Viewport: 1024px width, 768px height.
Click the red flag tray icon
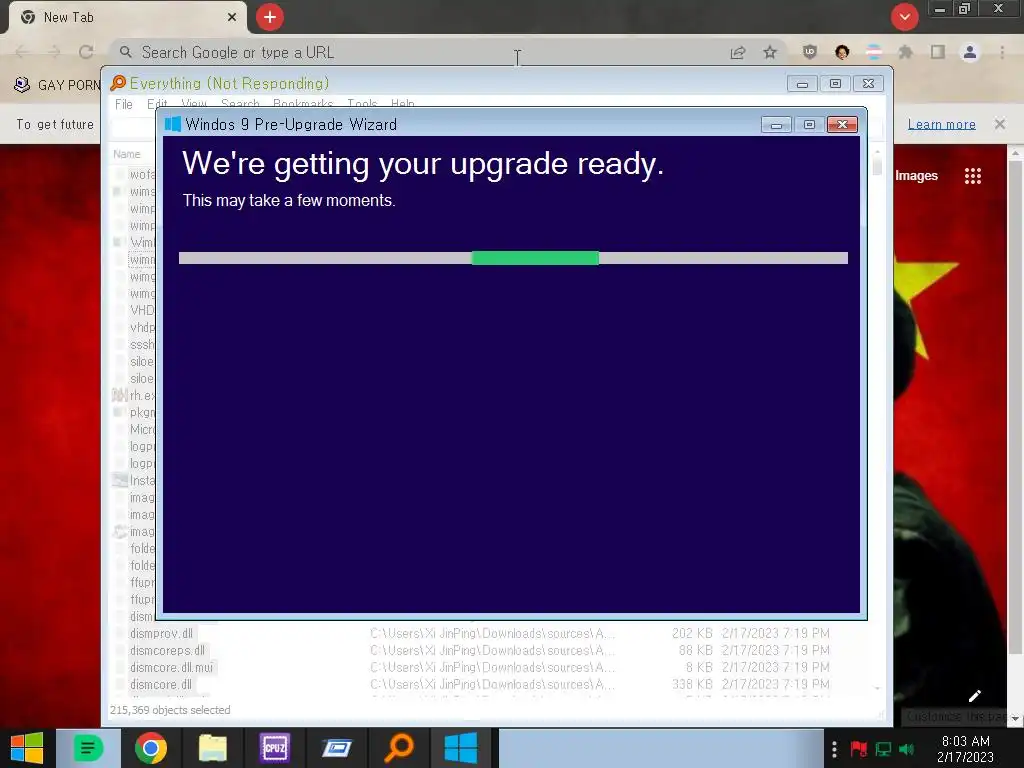tap(859, 749)
